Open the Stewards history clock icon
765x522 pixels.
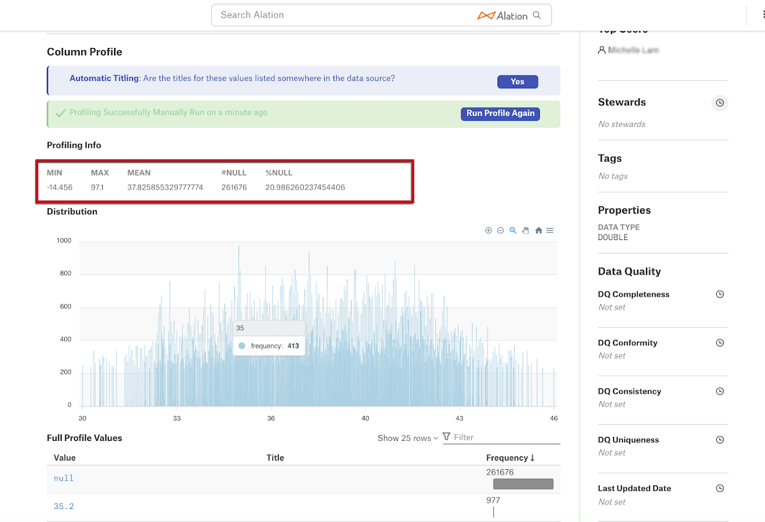[720, 103]
